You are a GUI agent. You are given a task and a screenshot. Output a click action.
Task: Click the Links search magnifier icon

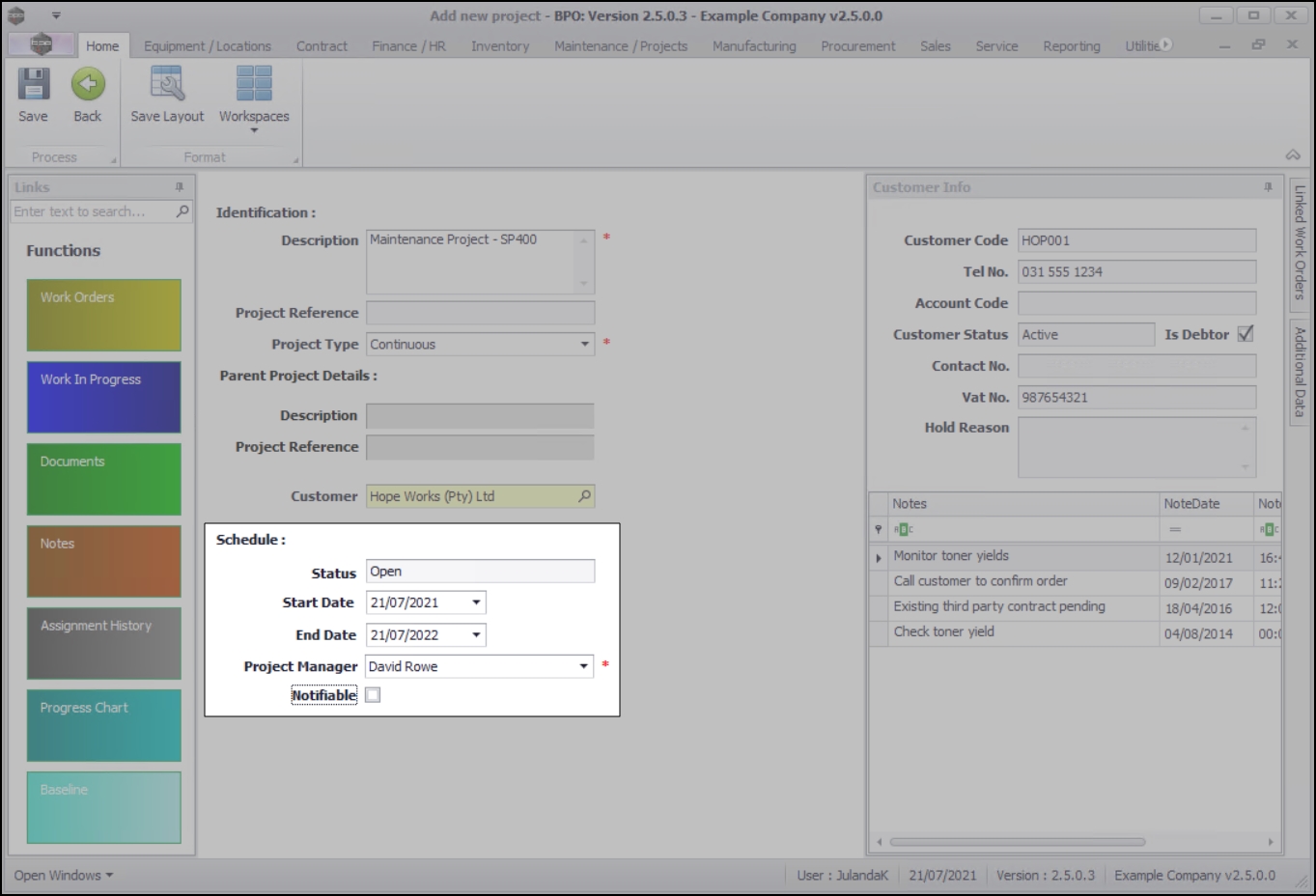click(182, 211)
